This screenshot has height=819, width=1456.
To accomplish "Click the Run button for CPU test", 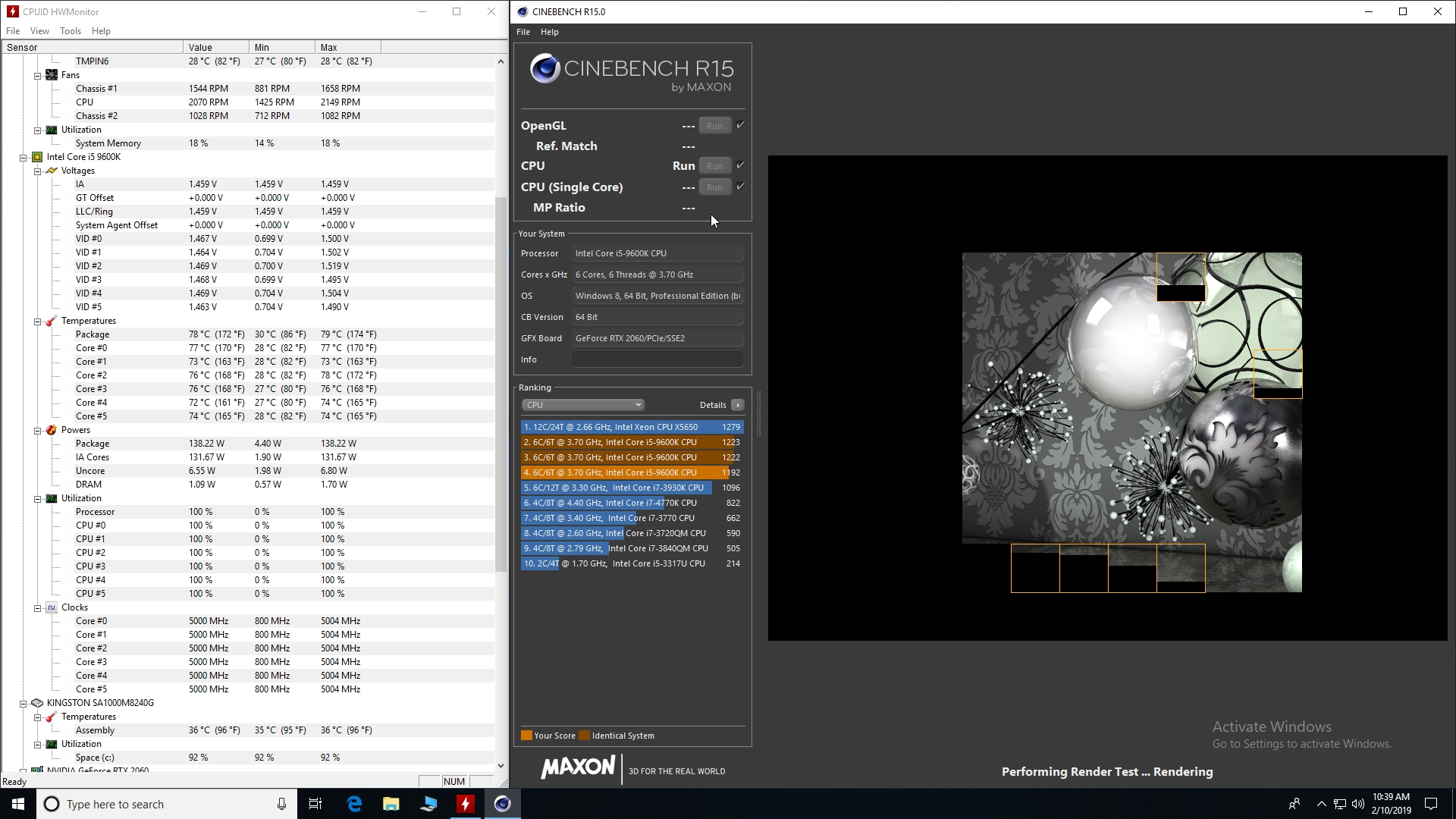I will tap(715, 166).
